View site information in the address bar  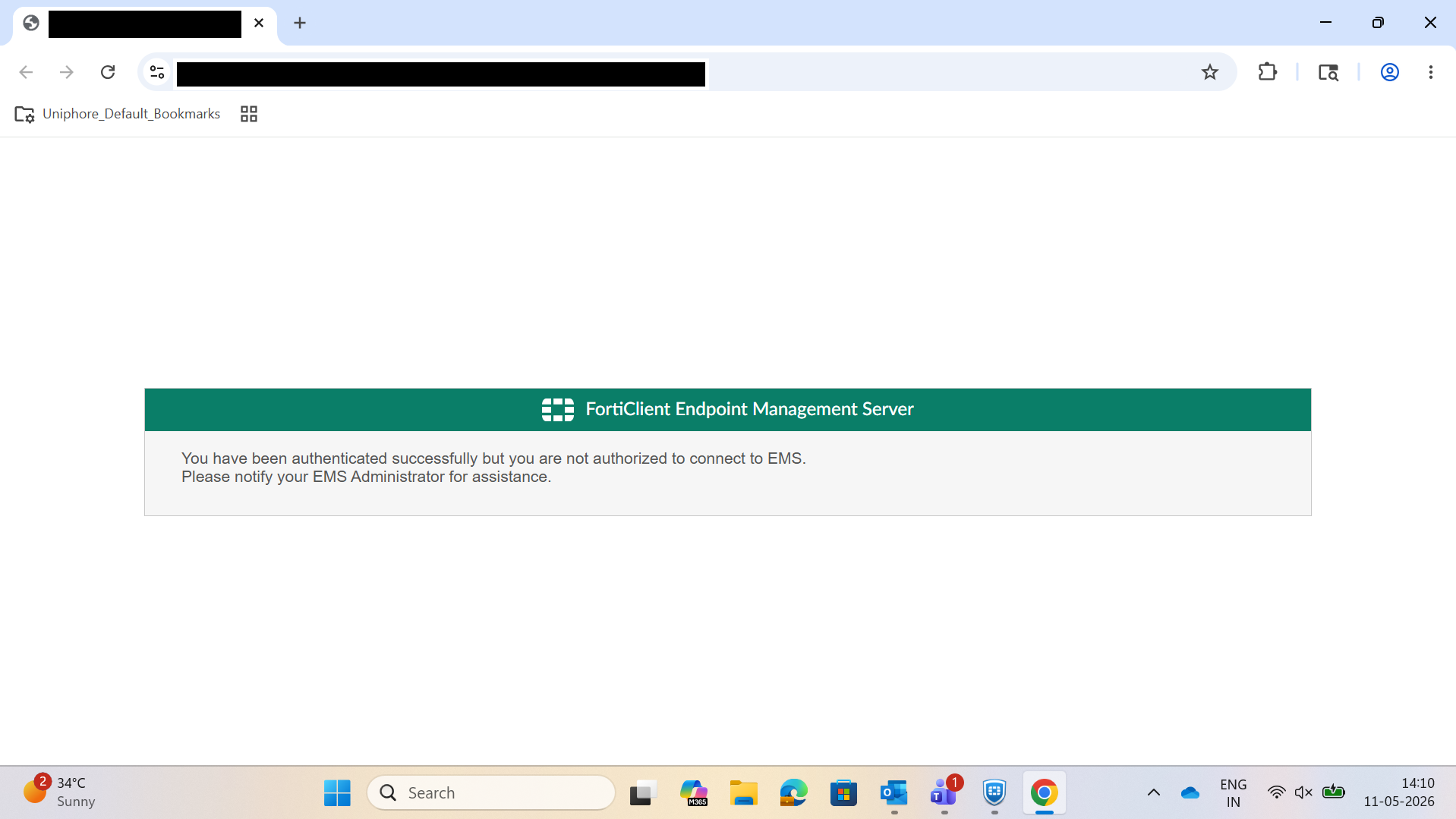pos(157,72)
